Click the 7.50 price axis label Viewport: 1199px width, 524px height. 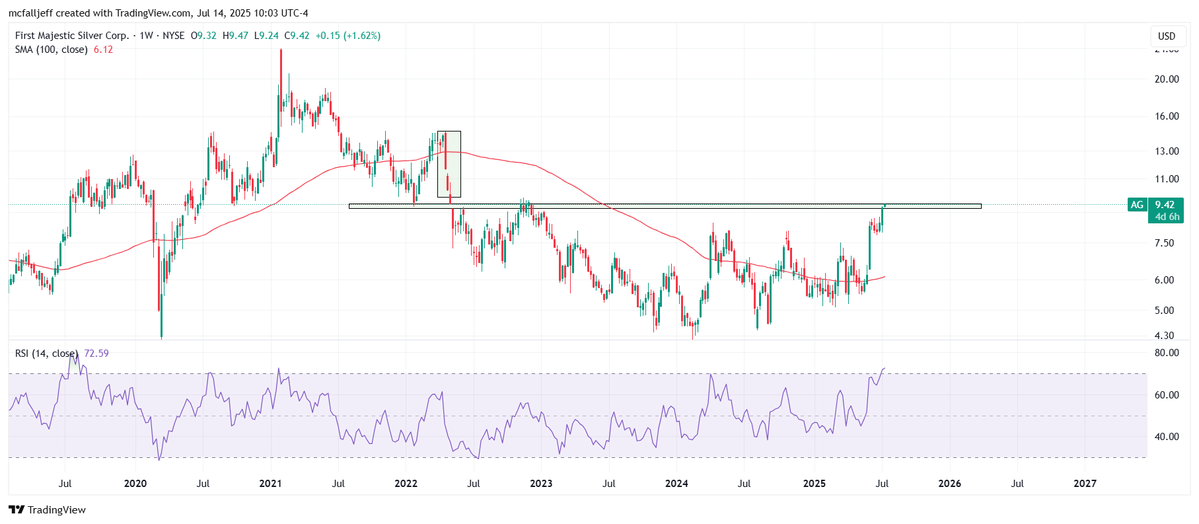pyautogui.click(x=1166, y=243)
